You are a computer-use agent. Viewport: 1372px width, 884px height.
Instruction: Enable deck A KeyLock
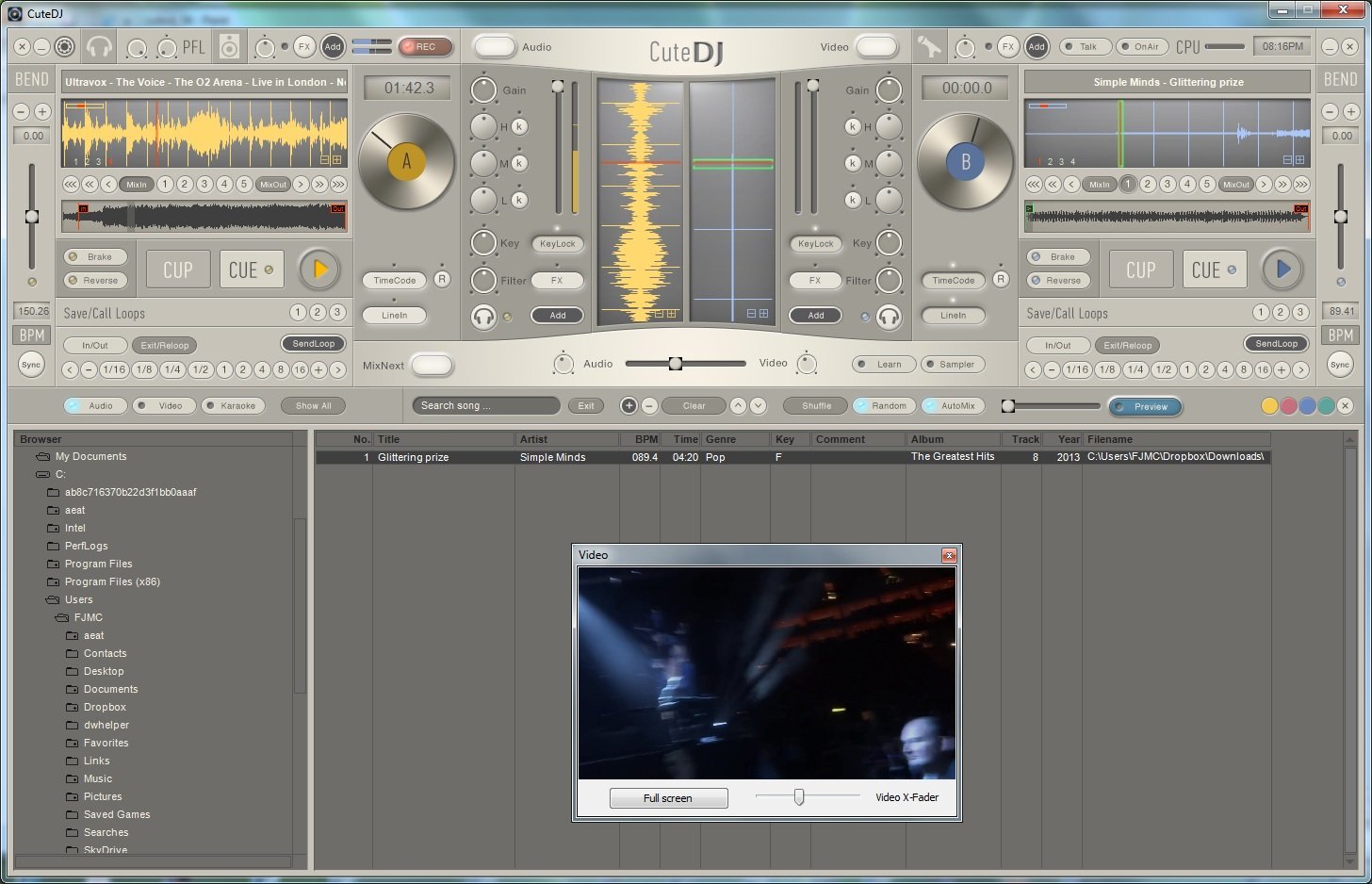[x=557, y=243]
